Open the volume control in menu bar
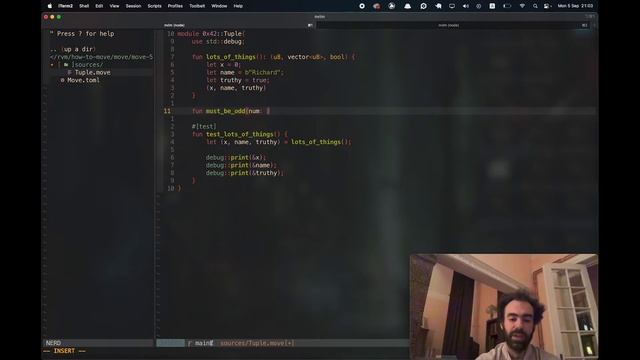This screenshot has width=640, height=360. tap(466, 6)
